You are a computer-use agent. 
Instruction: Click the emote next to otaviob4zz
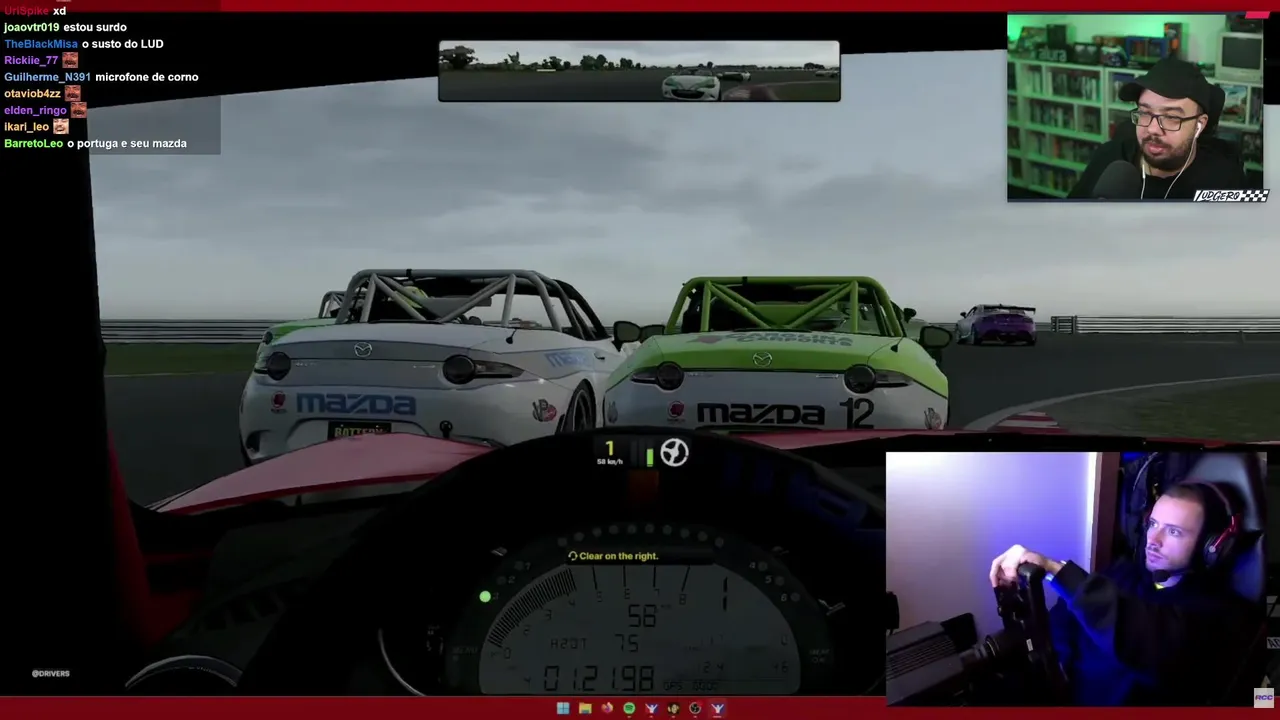72,93
